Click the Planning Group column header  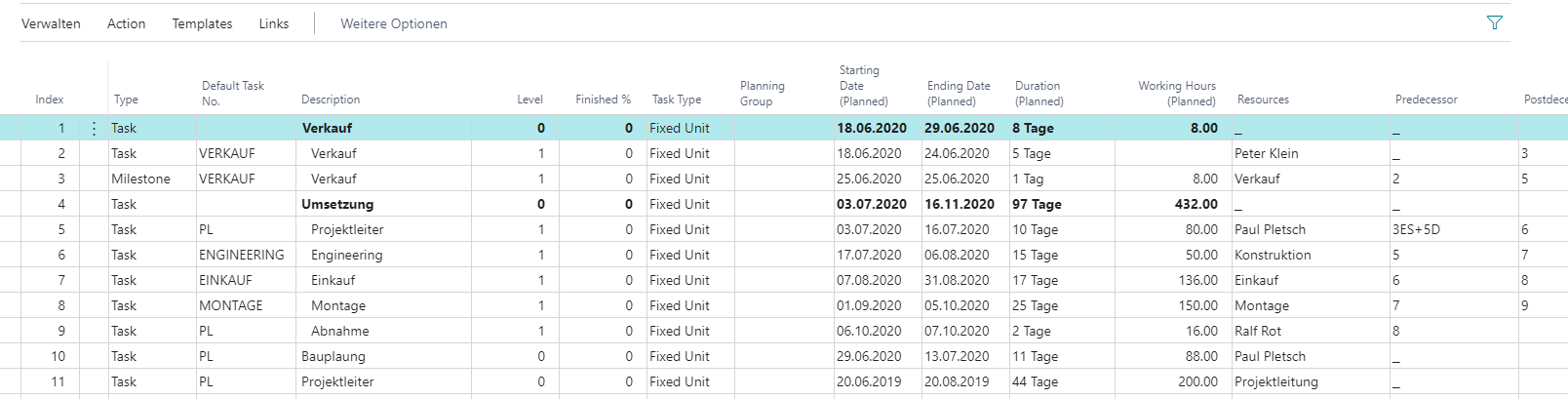763,93
